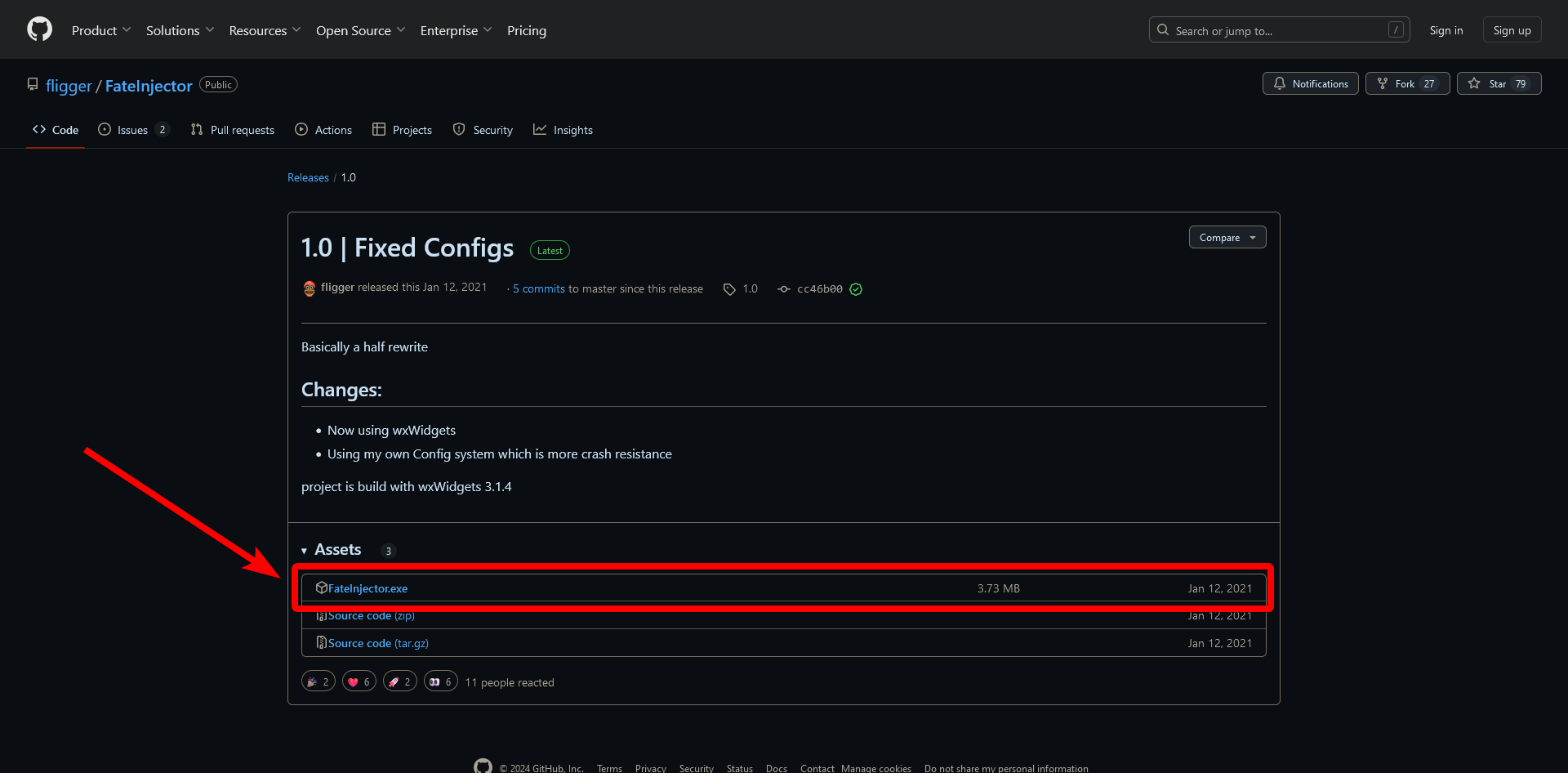This screenshot has width=1568, height=773.
Task: Click the search magnifier icon
Action: (x=1163, y=30)
